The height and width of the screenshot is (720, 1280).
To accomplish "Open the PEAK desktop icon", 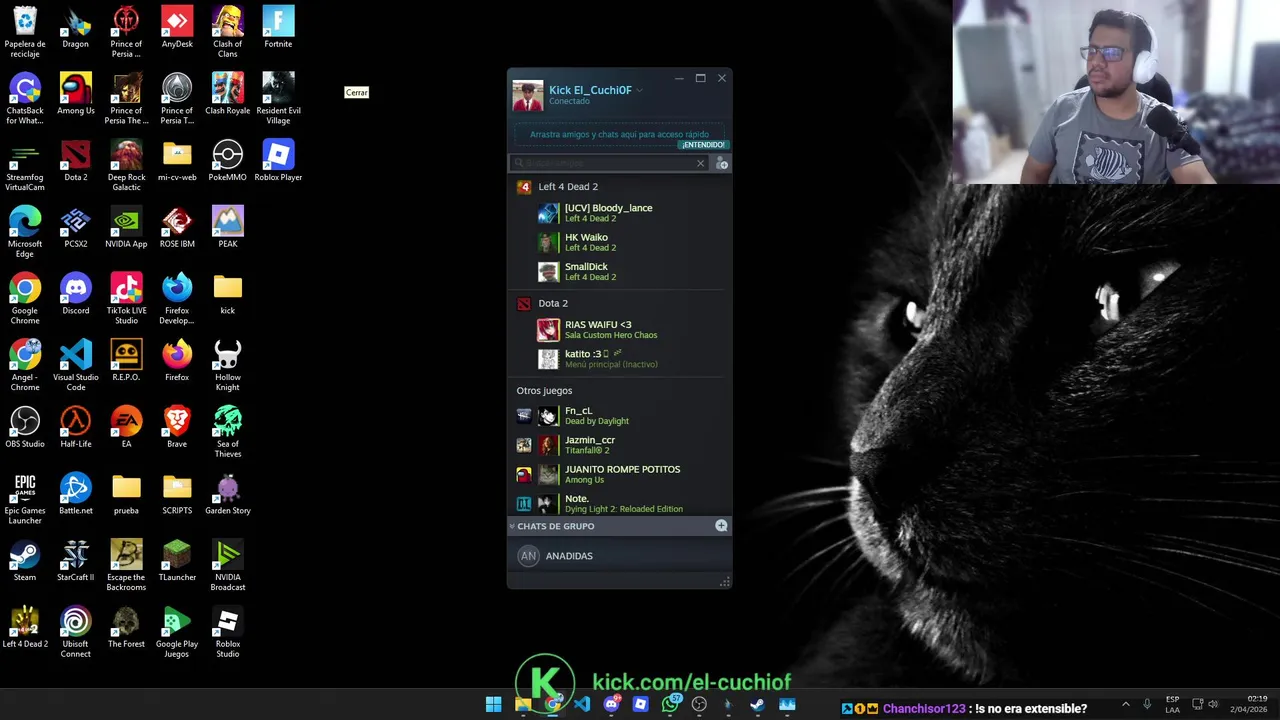I will click(x=228, y=227).
